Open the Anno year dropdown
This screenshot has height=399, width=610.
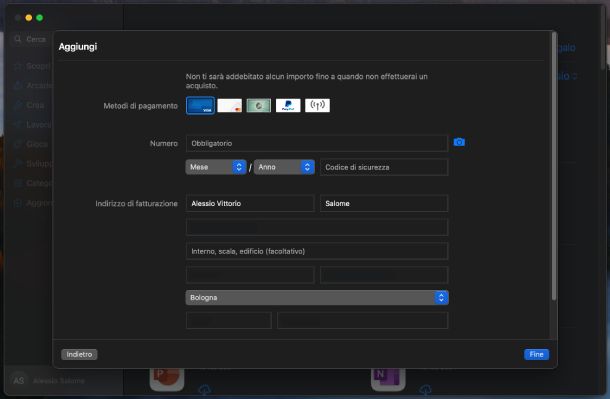(x=284, y=167)
